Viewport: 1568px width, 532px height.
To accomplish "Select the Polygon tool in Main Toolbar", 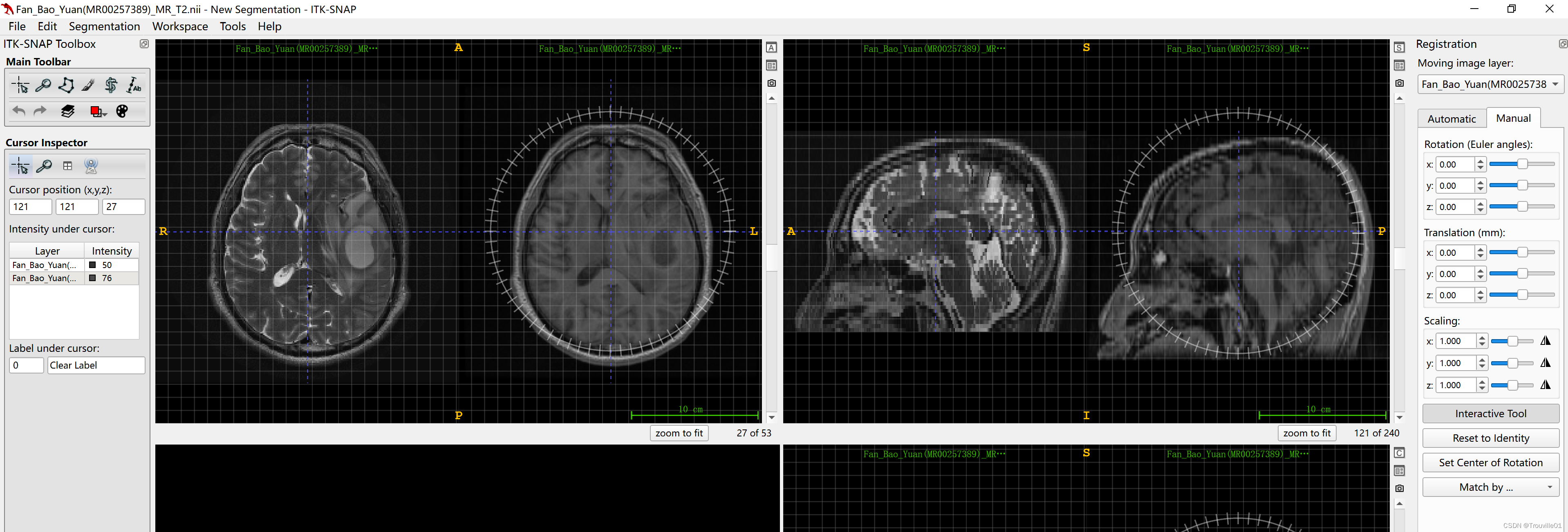I will point(66,86).
